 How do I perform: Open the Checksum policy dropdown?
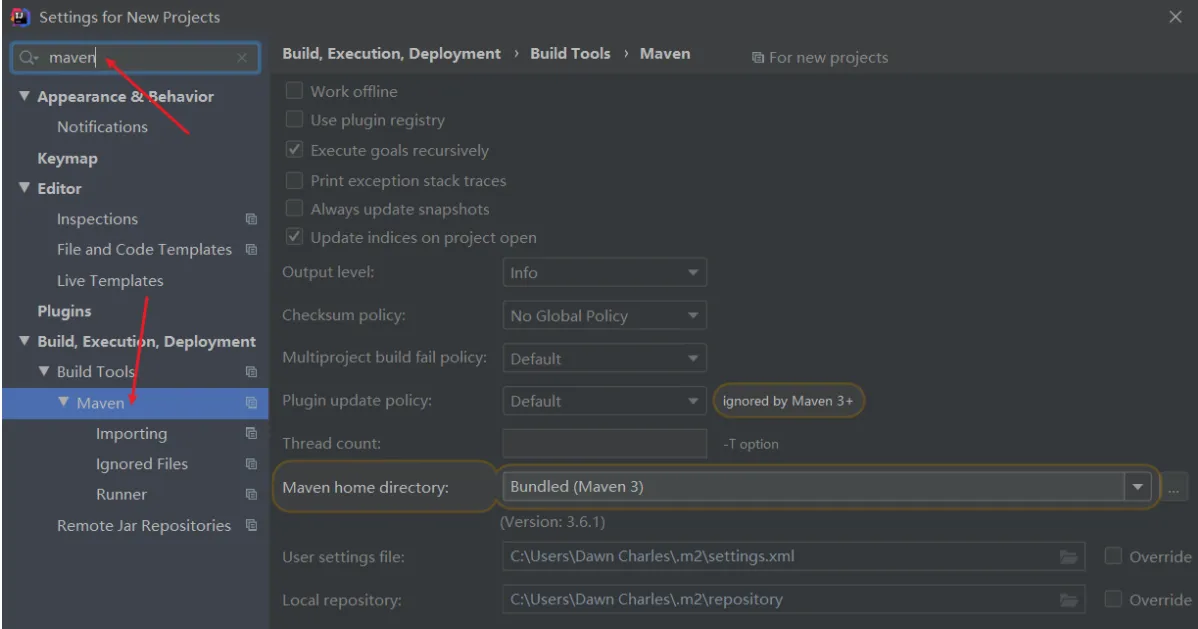[604, 316]
